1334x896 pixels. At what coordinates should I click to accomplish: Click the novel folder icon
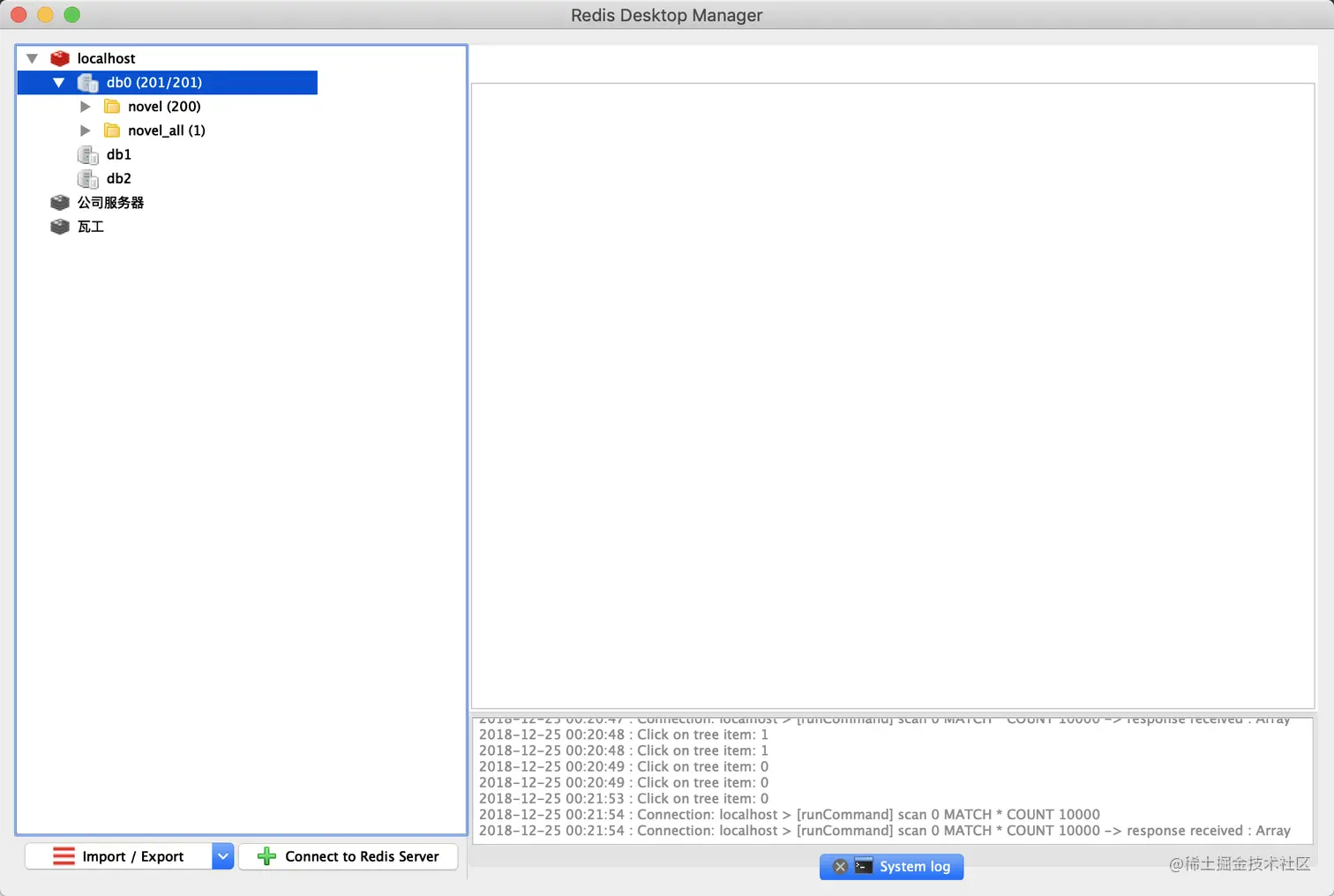pos(112,107)
